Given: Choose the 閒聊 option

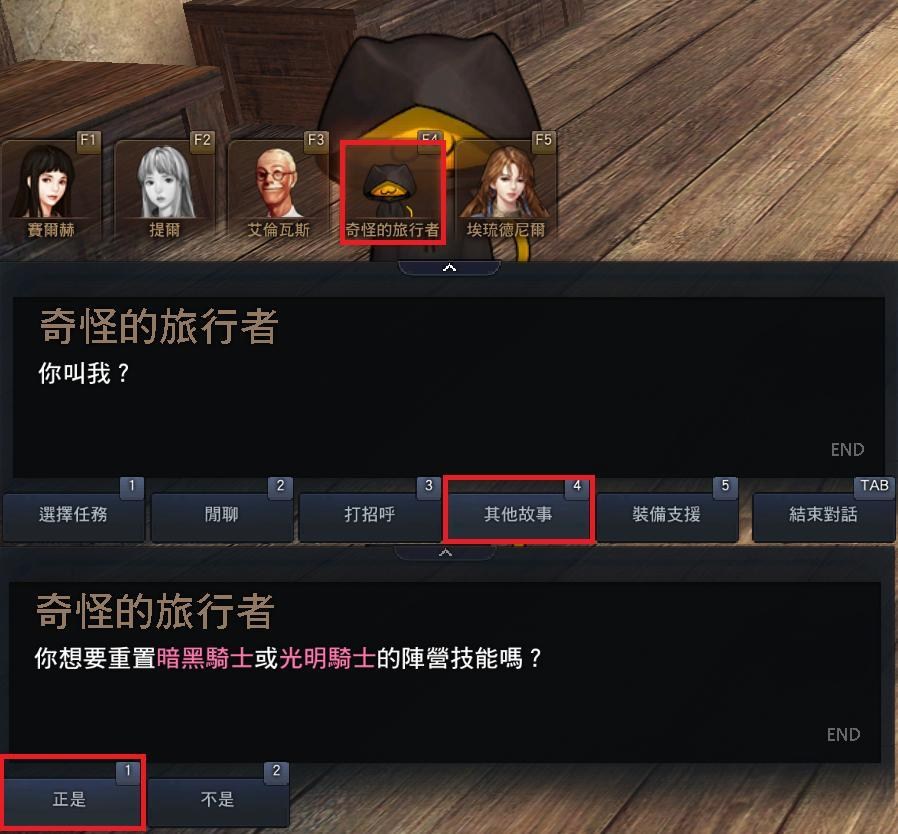Looking at the screenshot, I should pyautogui.click(x=222, y=514).
